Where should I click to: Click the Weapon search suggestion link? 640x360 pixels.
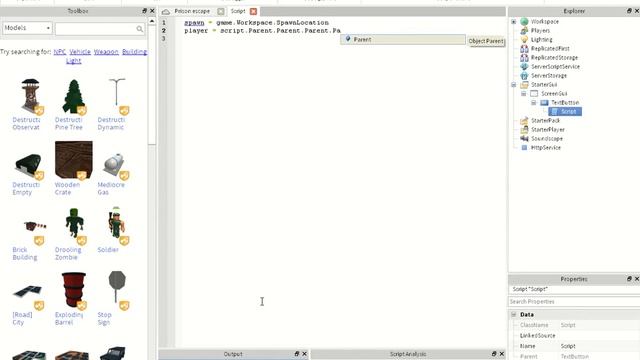coord(106,52)
